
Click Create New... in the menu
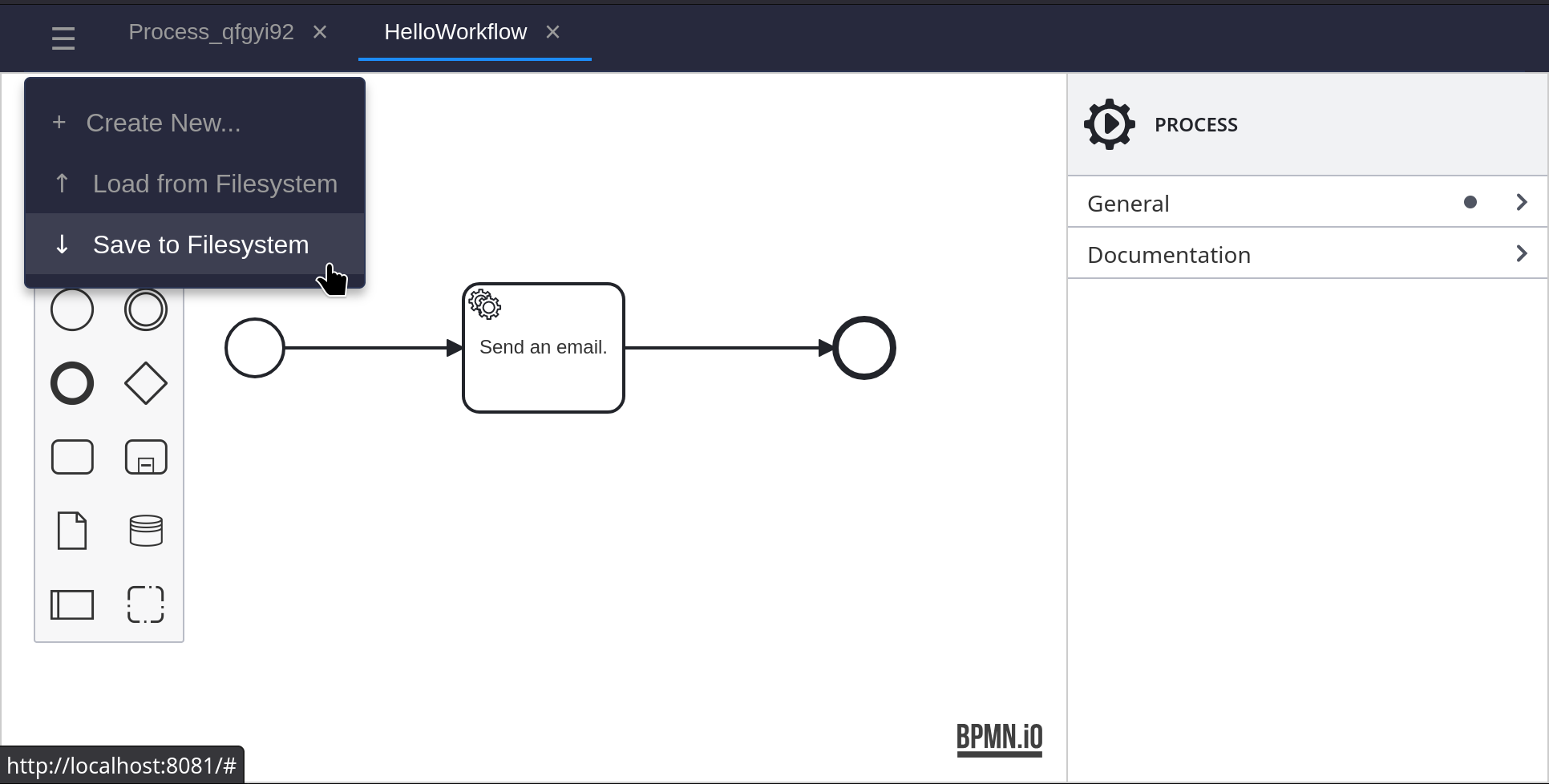[x=163, y=123]
